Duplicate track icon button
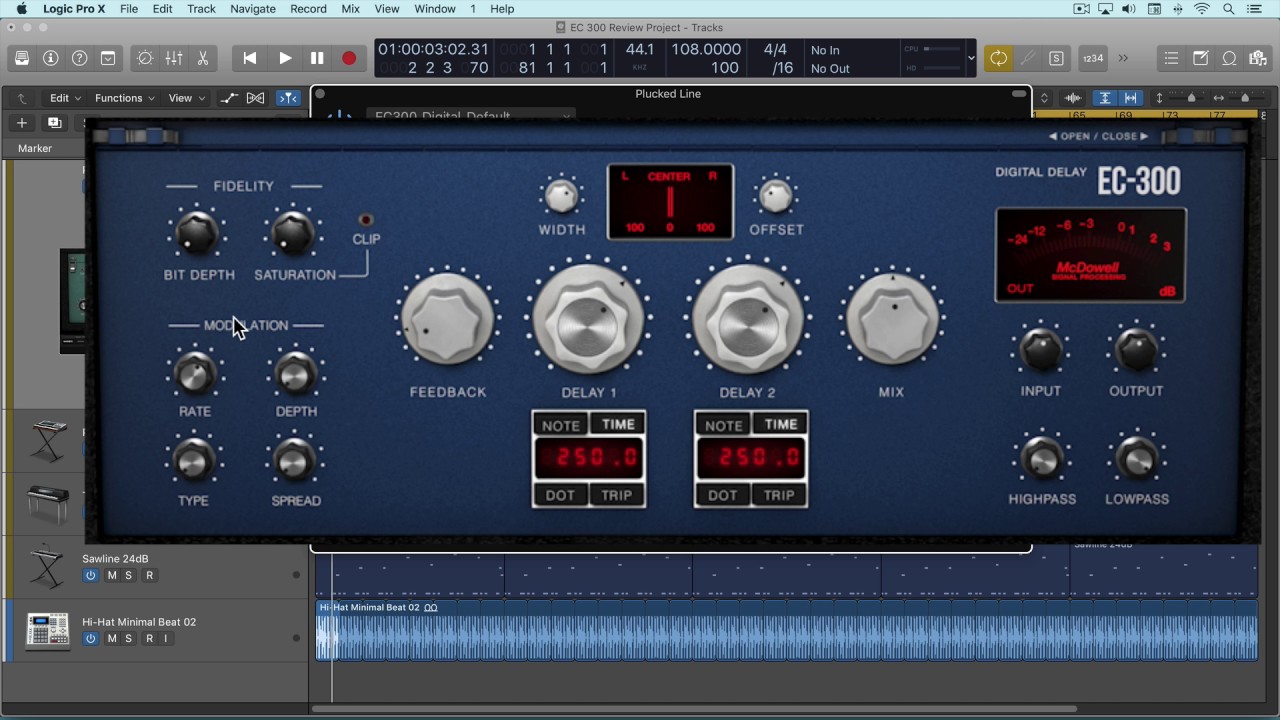 pyautogui.click(x=54, y=123)
